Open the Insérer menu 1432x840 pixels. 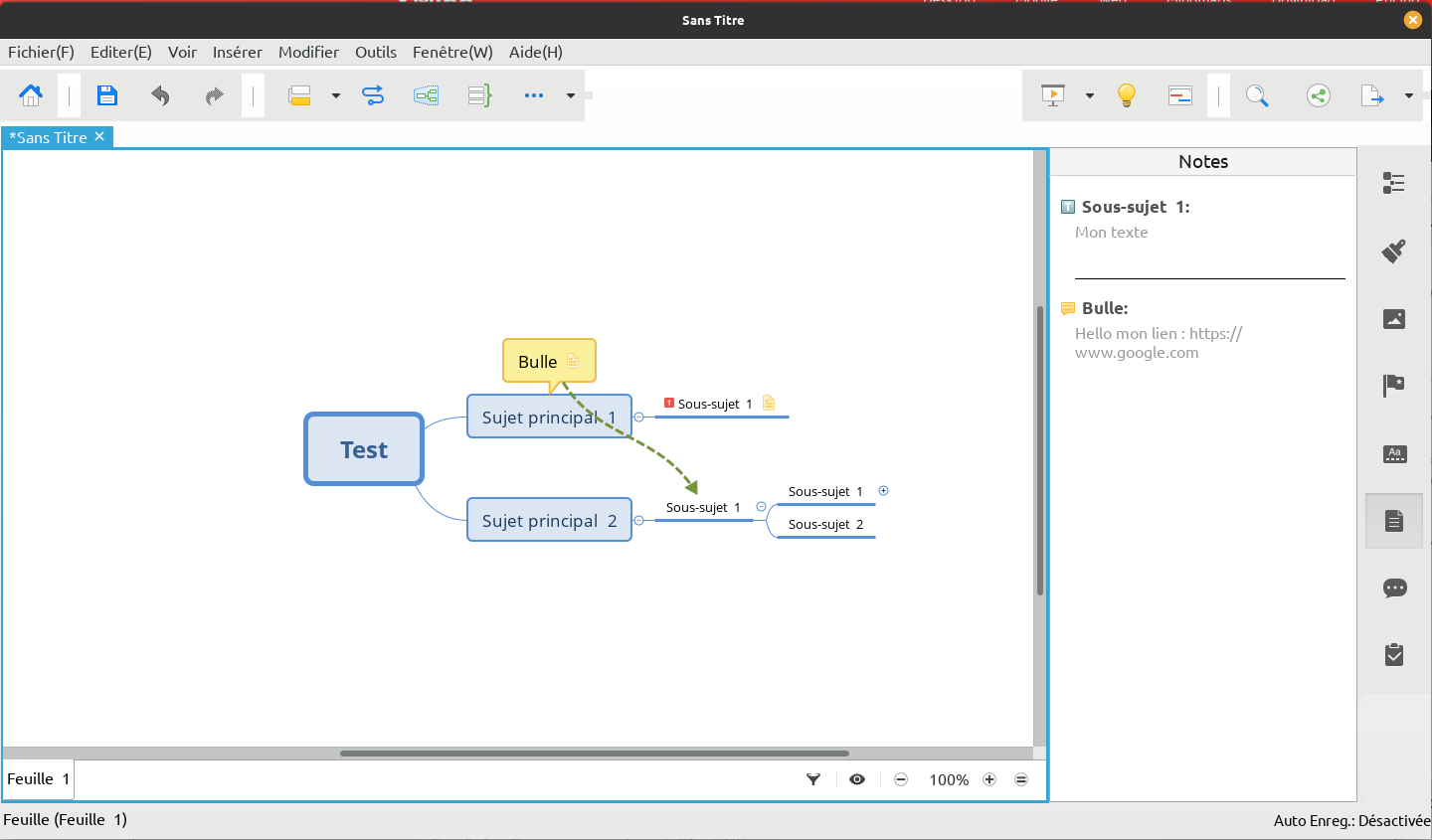238,52
